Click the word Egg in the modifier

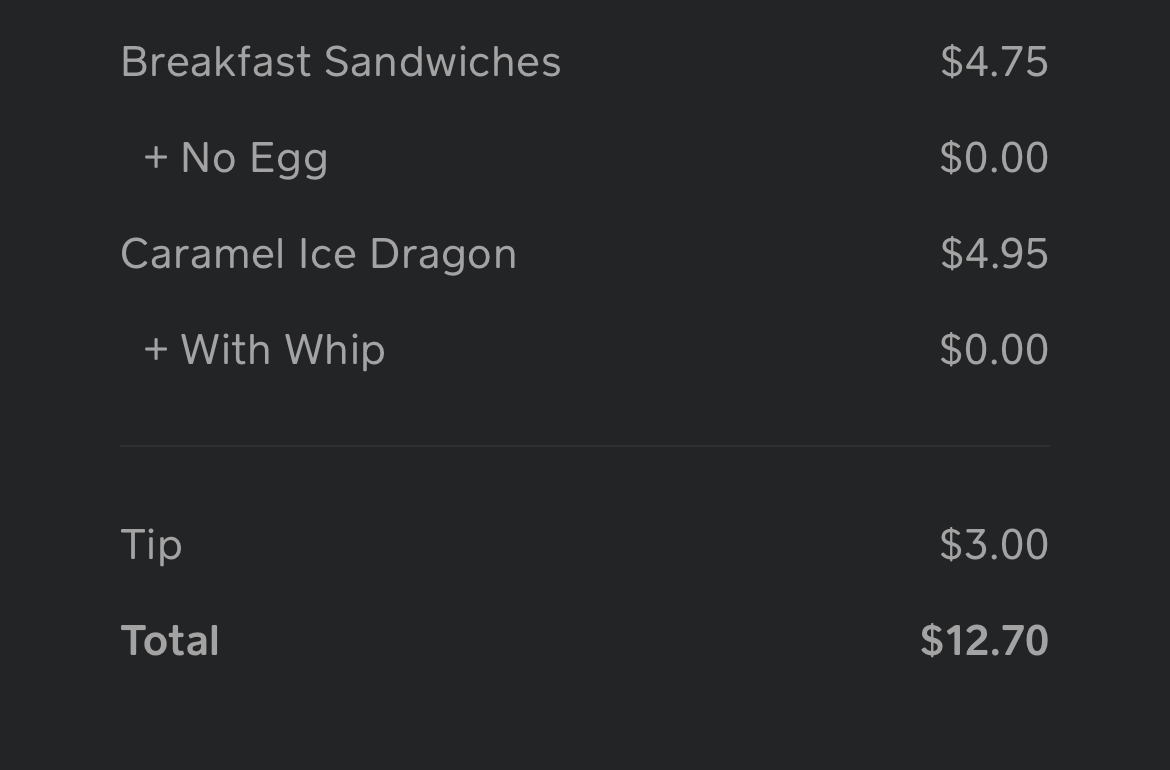coord(288,158)
